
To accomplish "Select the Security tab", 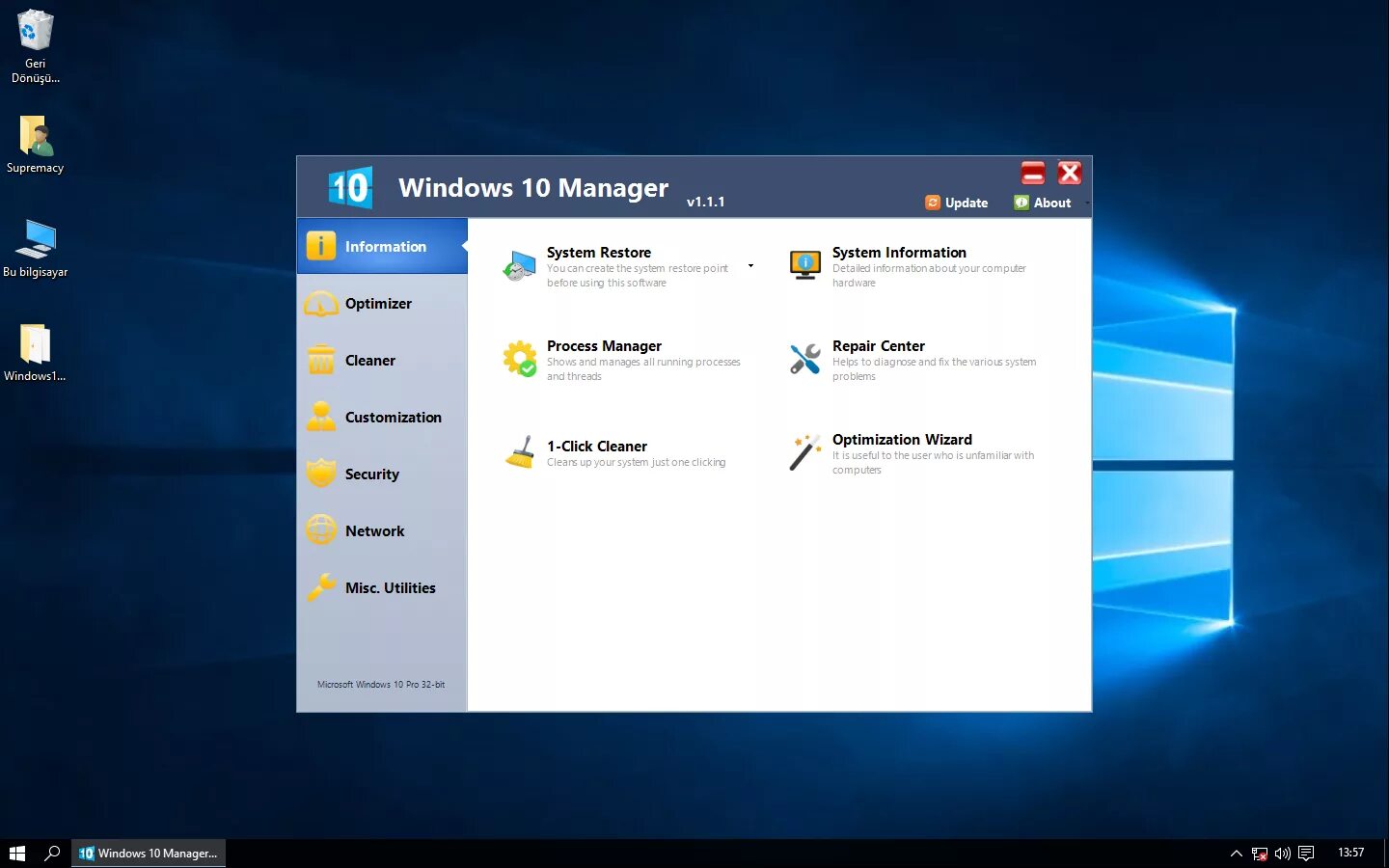I will click(x=383, y=474).
